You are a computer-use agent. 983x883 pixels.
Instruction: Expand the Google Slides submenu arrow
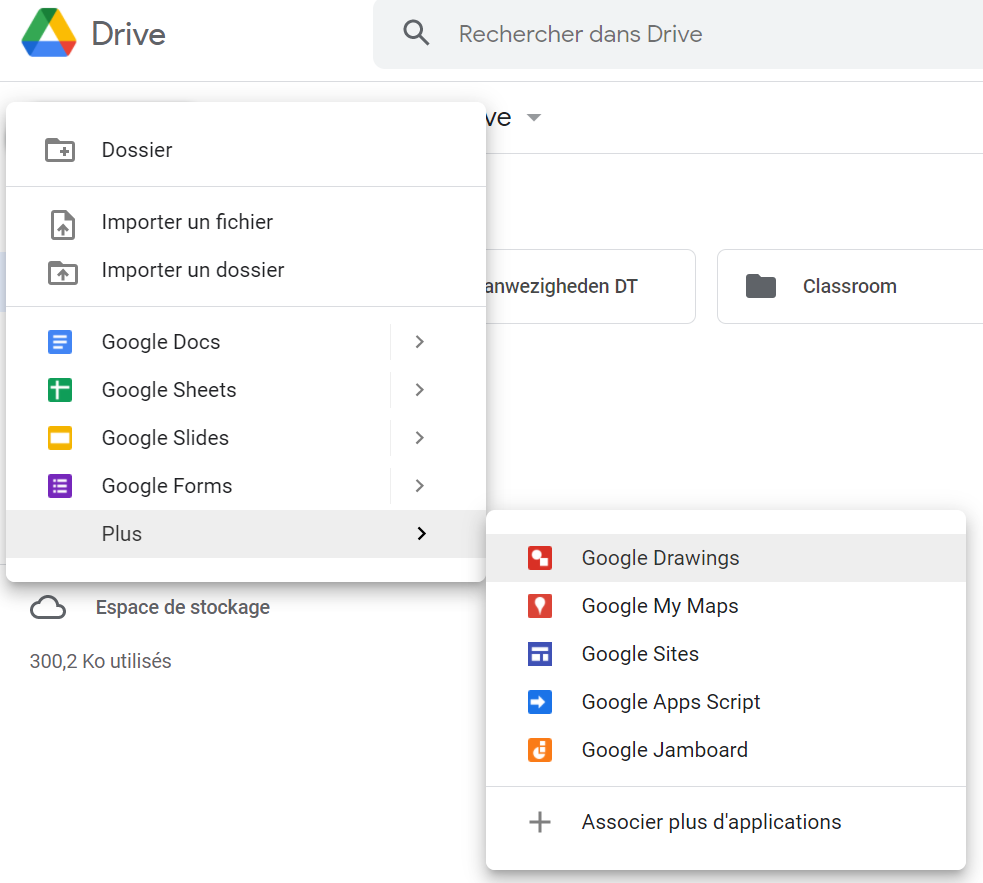point(419,438)
